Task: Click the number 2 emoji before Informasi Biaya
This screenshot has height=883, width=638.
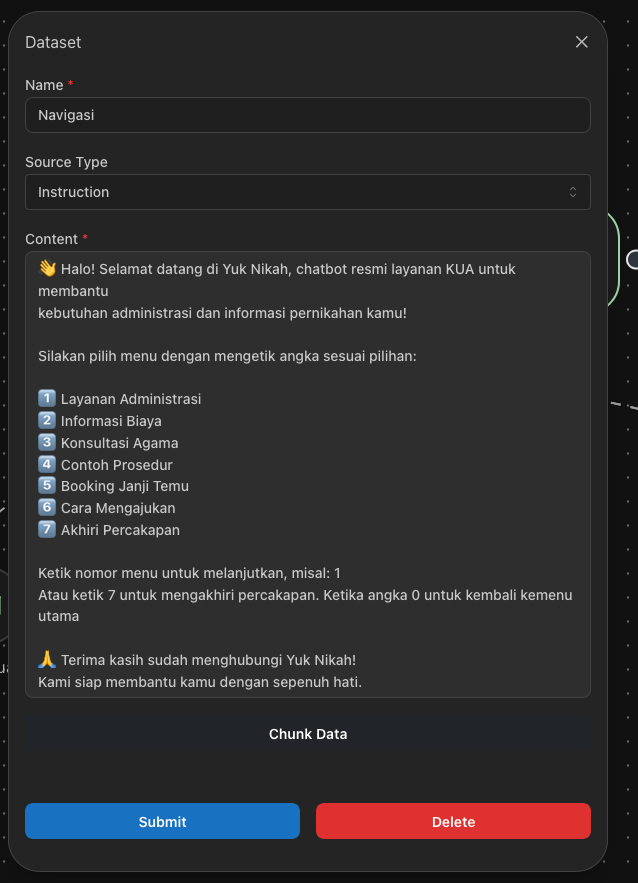Action: (47, 421)
